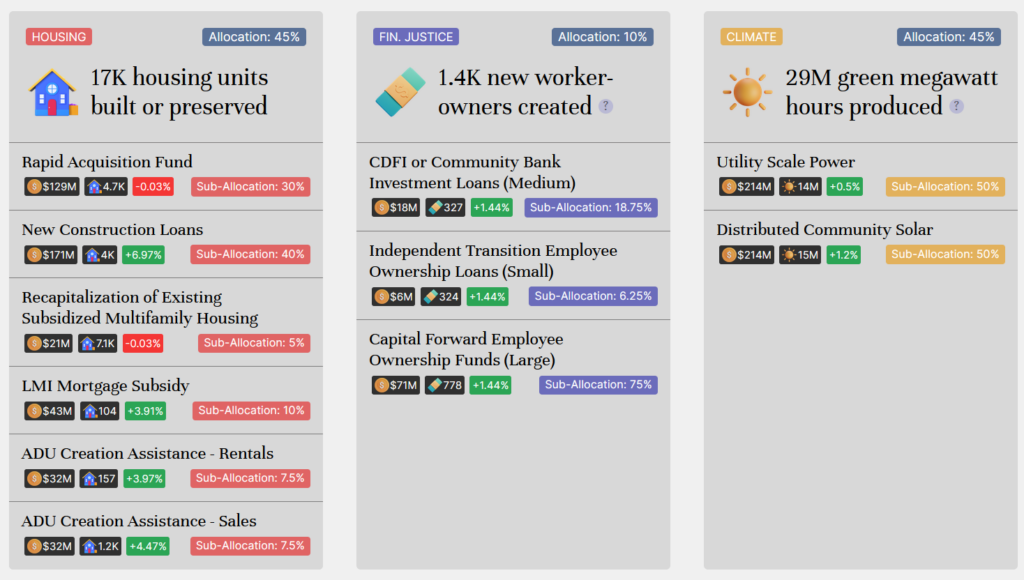
Task: Click Sub-Allocation: 50% on Distributed Community Solar
Action: tap(945, 254)
